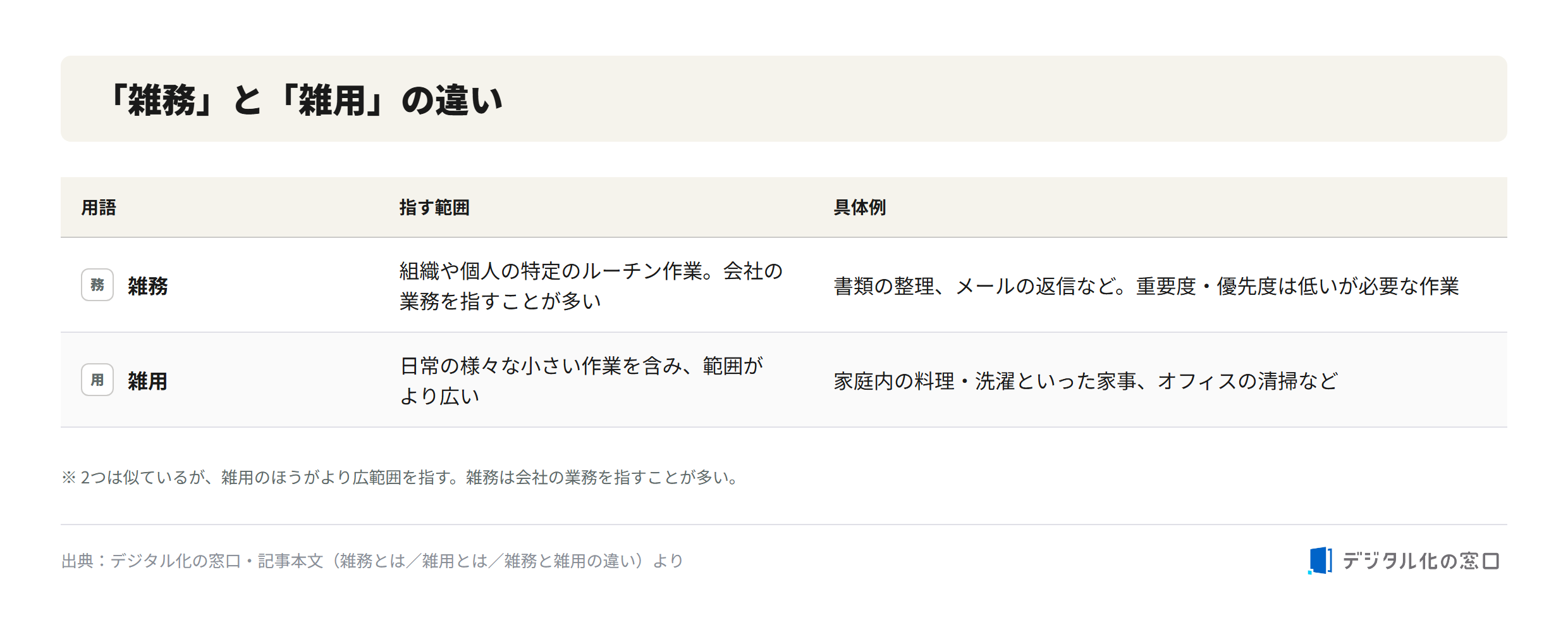Screen dimensions: 1568x634
Task: Click 業務を指すことが多い in 雑務 row
Action: tap(500, 301)
